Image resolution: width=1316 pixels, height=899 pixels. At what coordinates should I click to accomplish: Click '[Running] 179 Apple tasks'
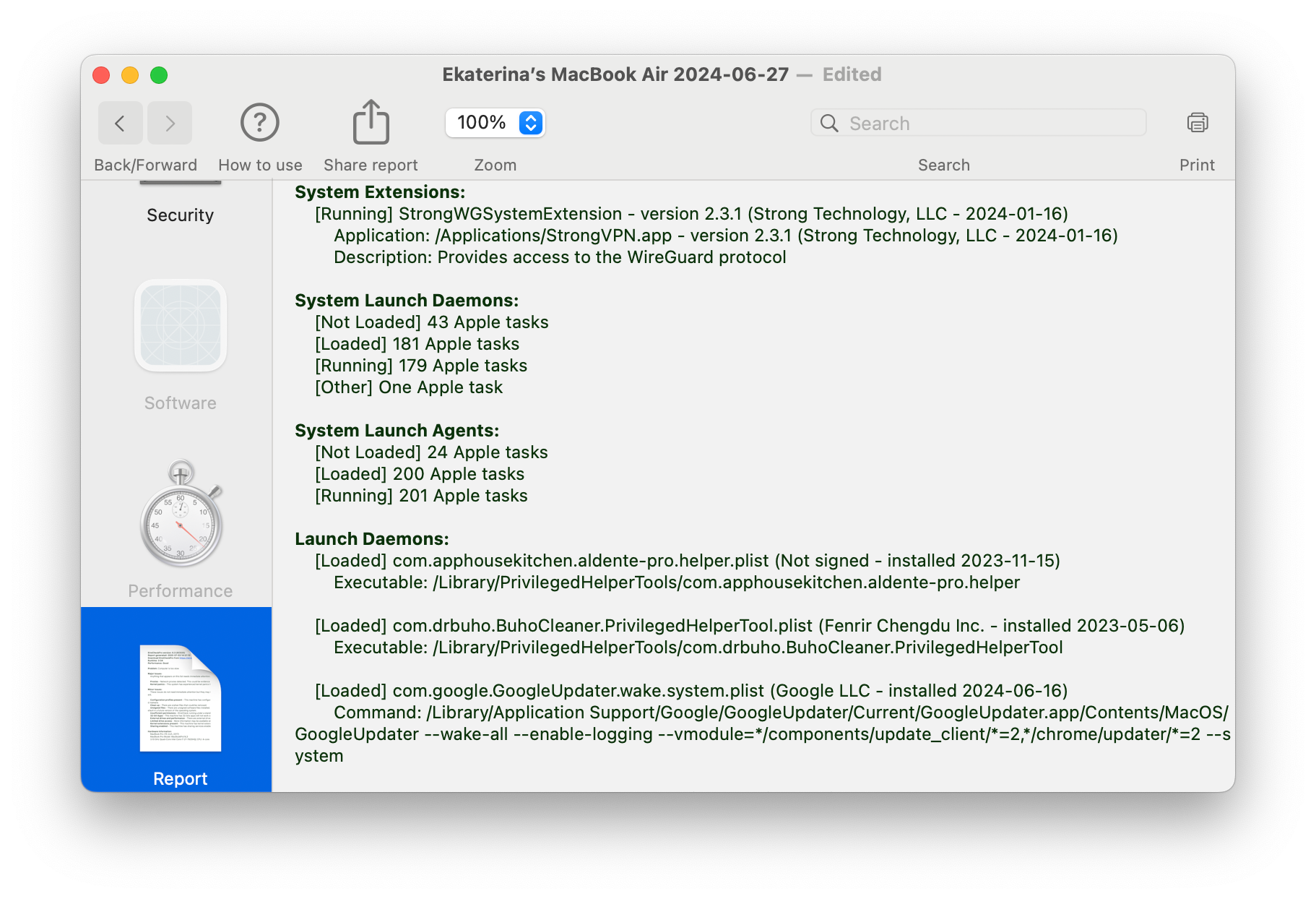tap(421, 366)
